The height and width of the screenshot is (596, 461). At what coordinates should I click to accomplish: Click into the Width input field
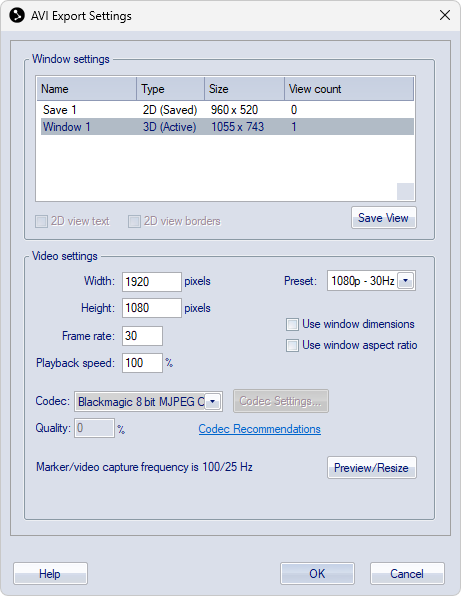coord(152,282)
